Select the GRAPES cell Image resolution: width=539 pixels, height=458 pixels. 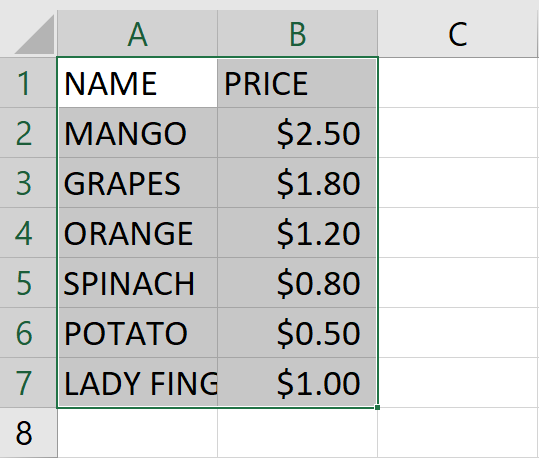click(138, 183)
